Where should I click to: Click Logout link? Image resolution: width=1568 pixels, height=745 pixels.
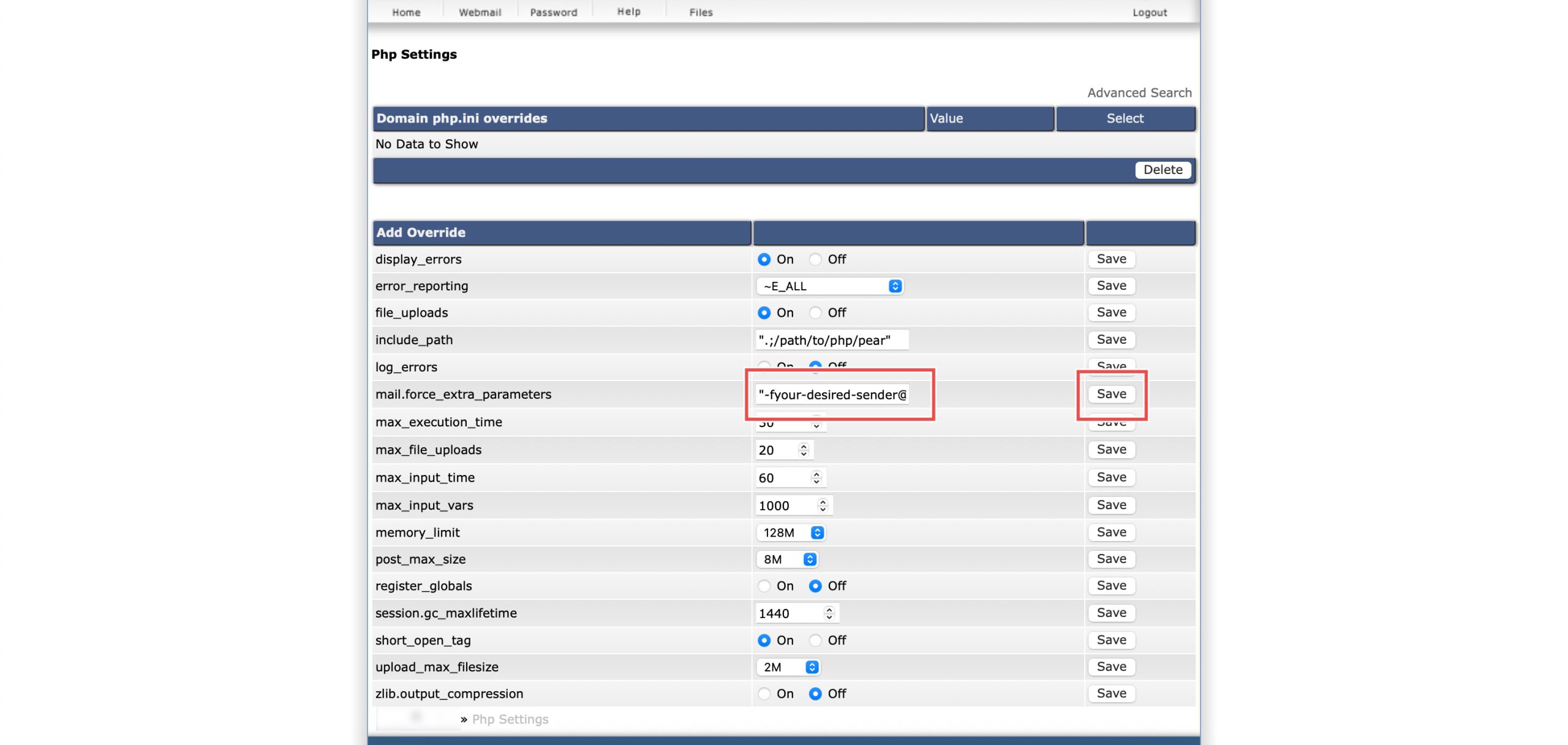1149,12
